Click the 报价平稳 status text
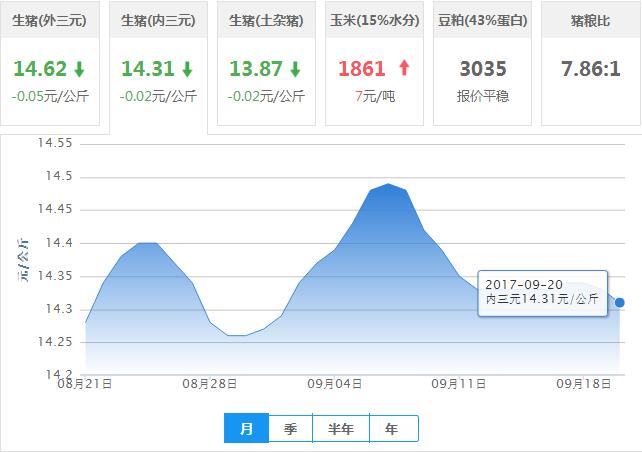 pos(483,97)
